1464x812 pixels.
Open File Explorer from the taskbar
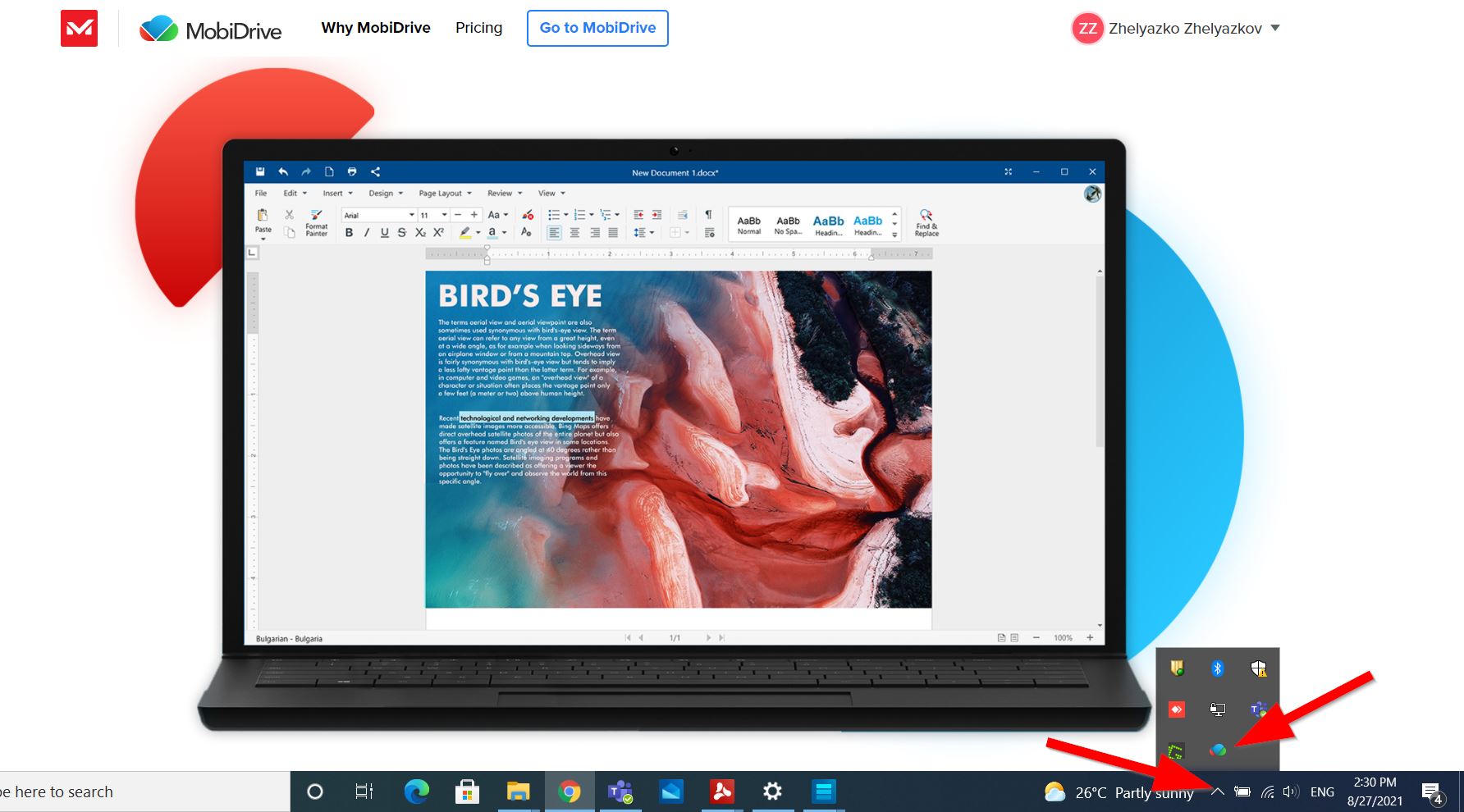coord(518,791)
